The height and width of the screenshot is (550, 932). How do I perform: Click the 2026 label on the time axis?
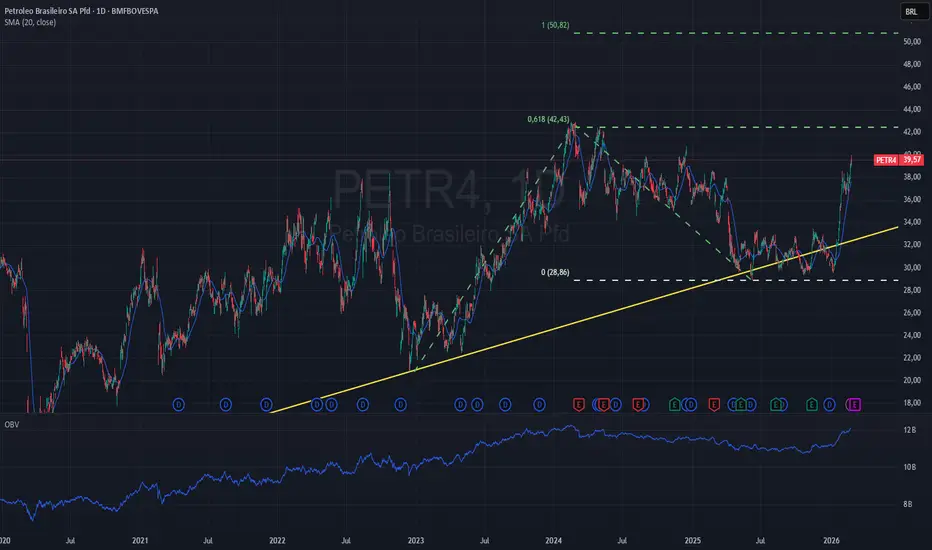coord(831,540)
